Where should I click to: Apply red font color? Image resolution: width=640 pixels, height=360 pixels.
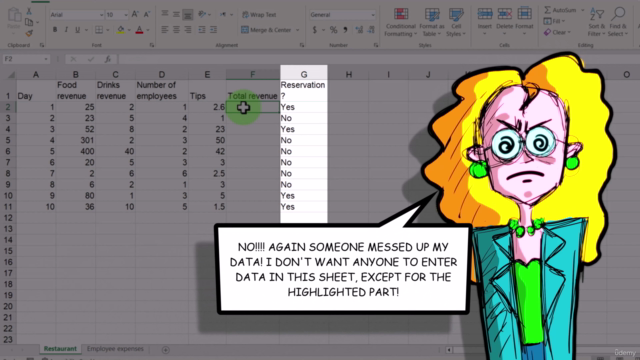click(x=139, y=30)
